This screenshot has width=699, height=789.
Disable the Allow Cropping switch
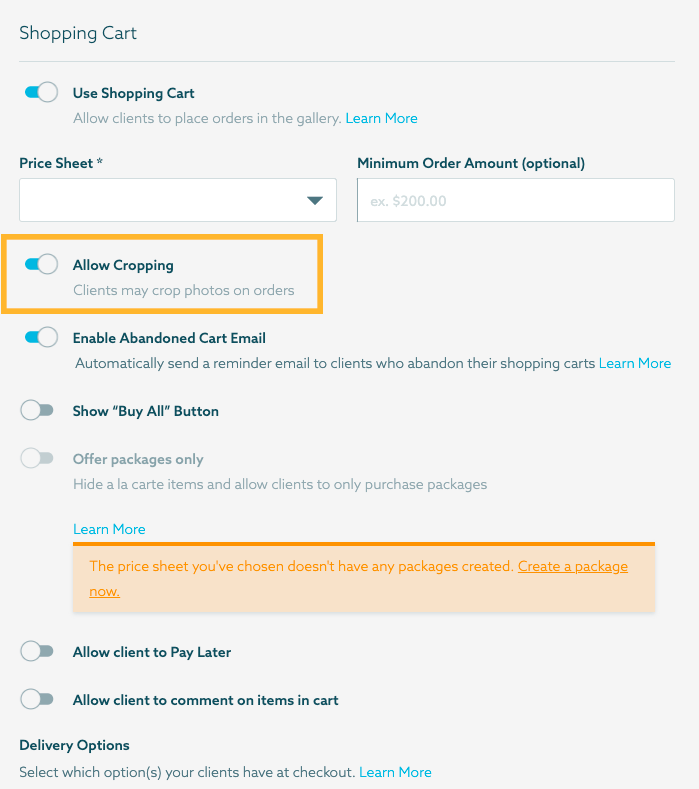point(40,265)
